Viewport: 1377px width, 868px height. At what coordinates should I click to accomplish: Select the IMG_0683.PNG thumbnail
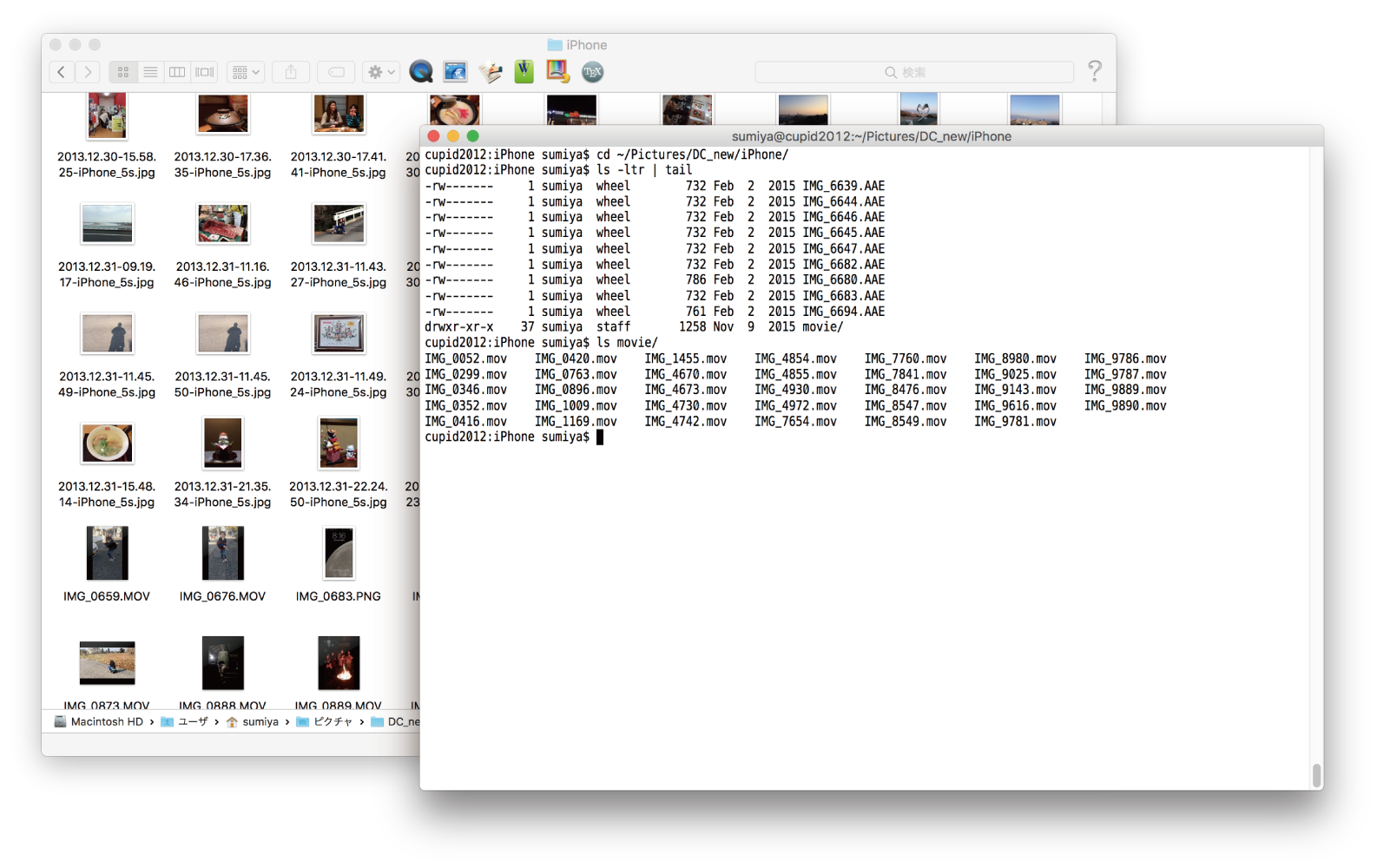tap(339, 554)
